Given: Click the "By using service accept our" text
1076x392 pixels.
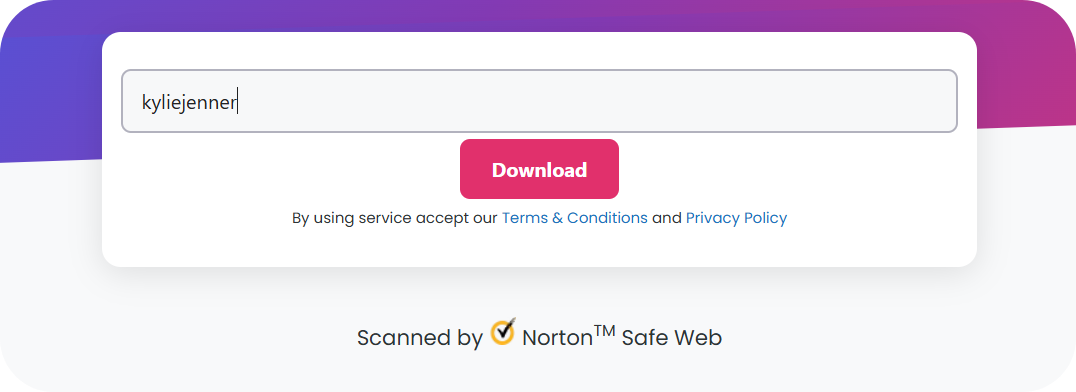Looking at the screenshot, I should pyautogui.click(x=395, y=218).
